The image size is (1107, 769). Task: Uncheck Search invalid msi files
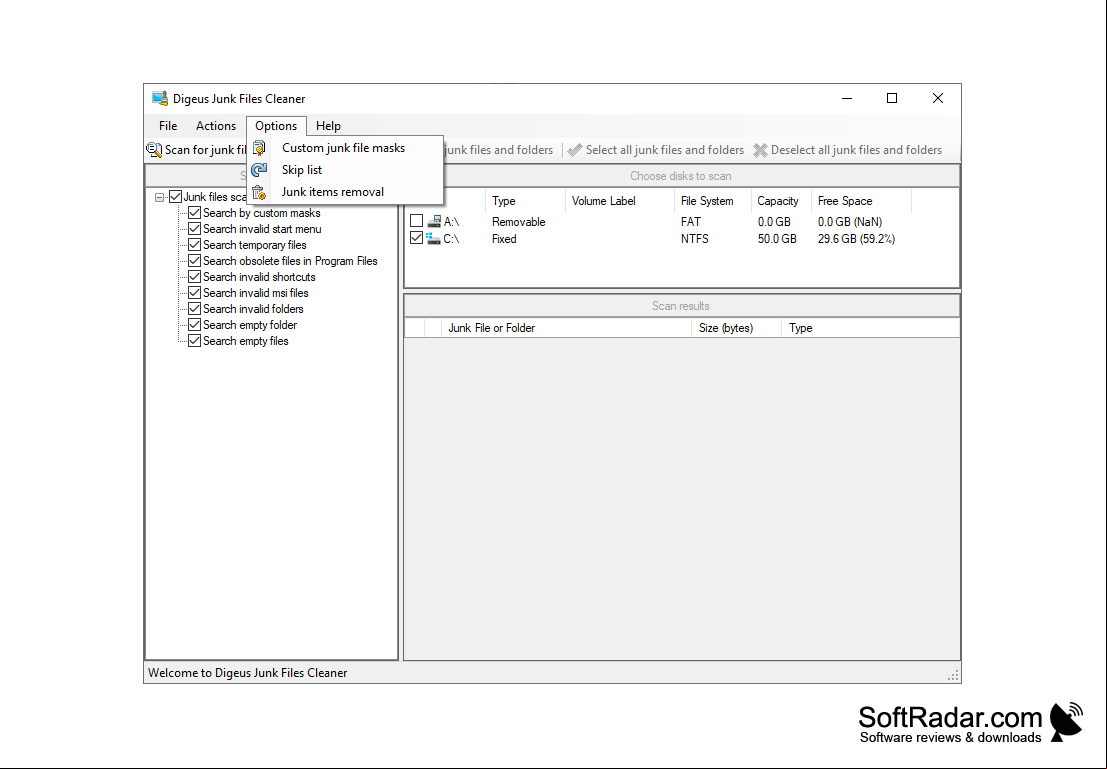(194, 293)
